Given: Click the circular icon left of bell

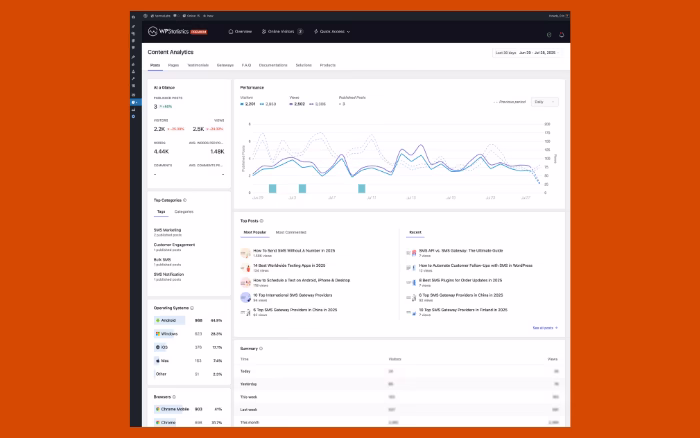Looking at the screenshot, I should tap(549, 34).
